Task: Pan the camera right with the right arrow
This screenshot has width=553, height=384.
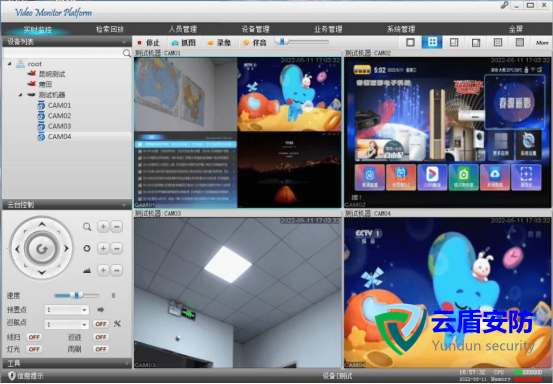Action: [66, 249]
